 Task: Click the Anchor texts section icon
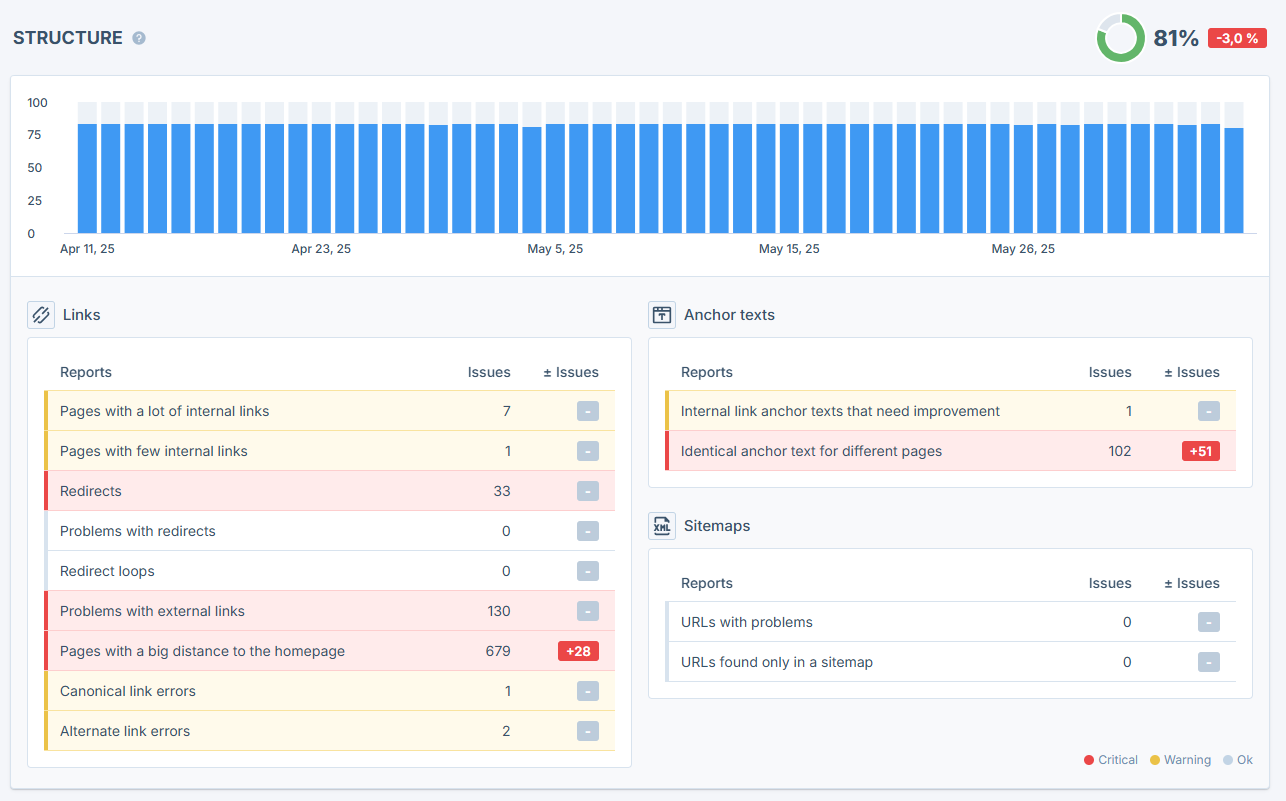pyautogui.click(x=662, y=315)
